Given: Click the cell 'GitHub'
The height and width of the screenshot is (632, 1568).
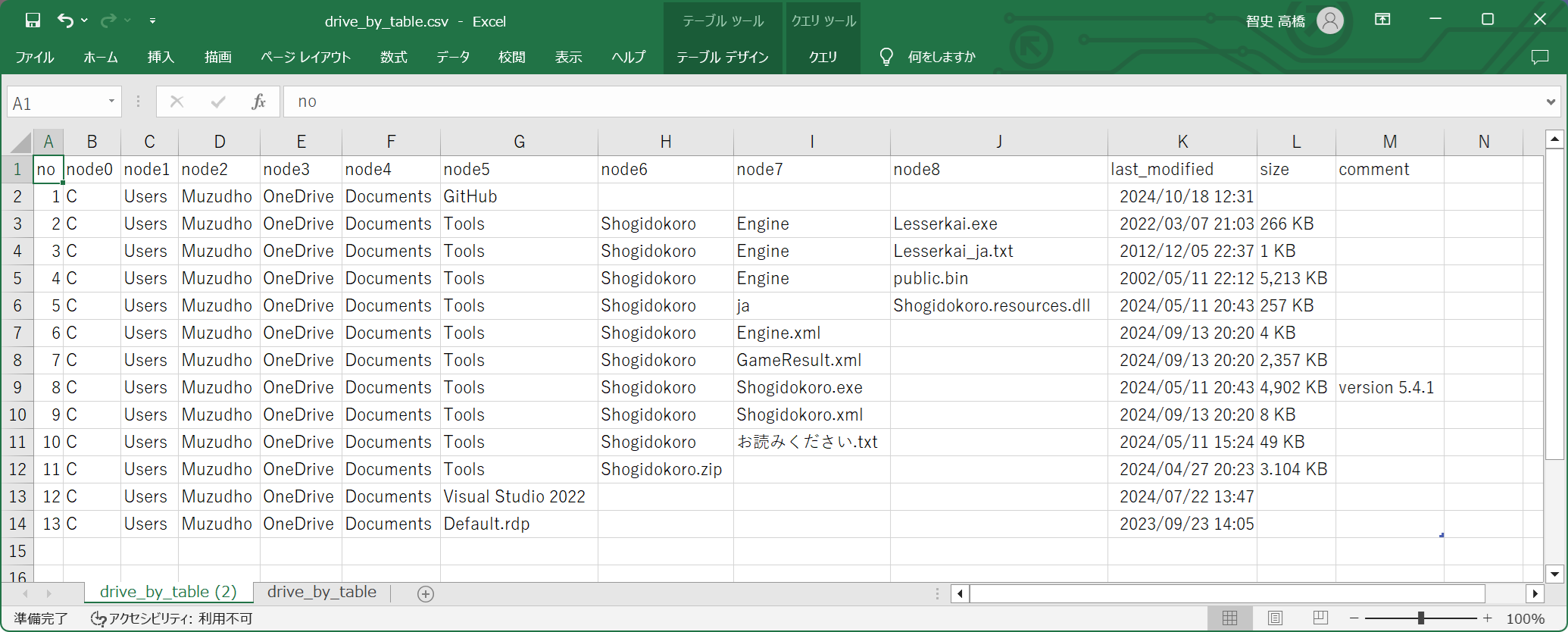Looking at the screenshot, I should [x=519, y=196].
